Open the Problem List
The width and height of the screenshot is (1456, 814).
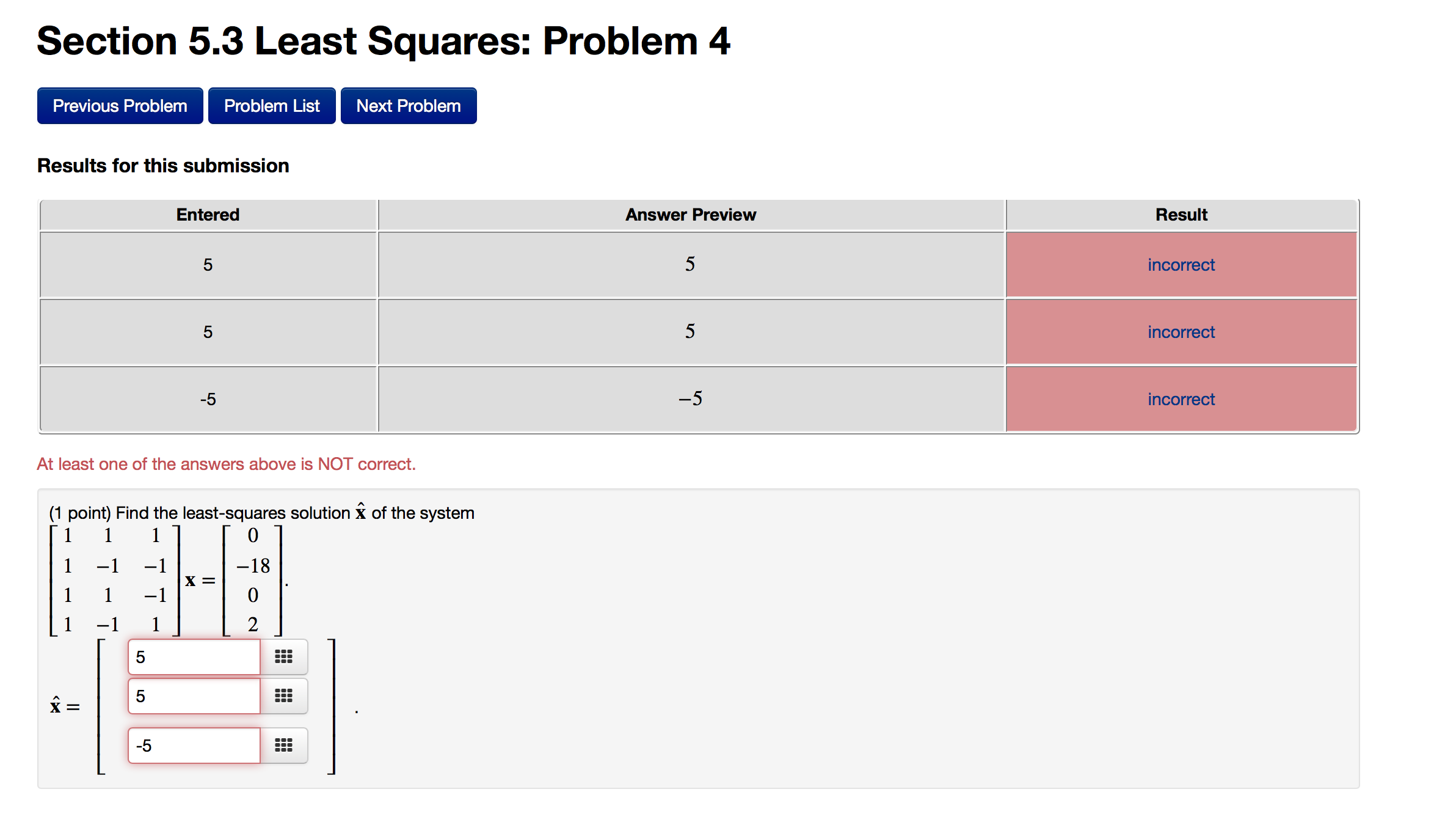tap(271, 105)
